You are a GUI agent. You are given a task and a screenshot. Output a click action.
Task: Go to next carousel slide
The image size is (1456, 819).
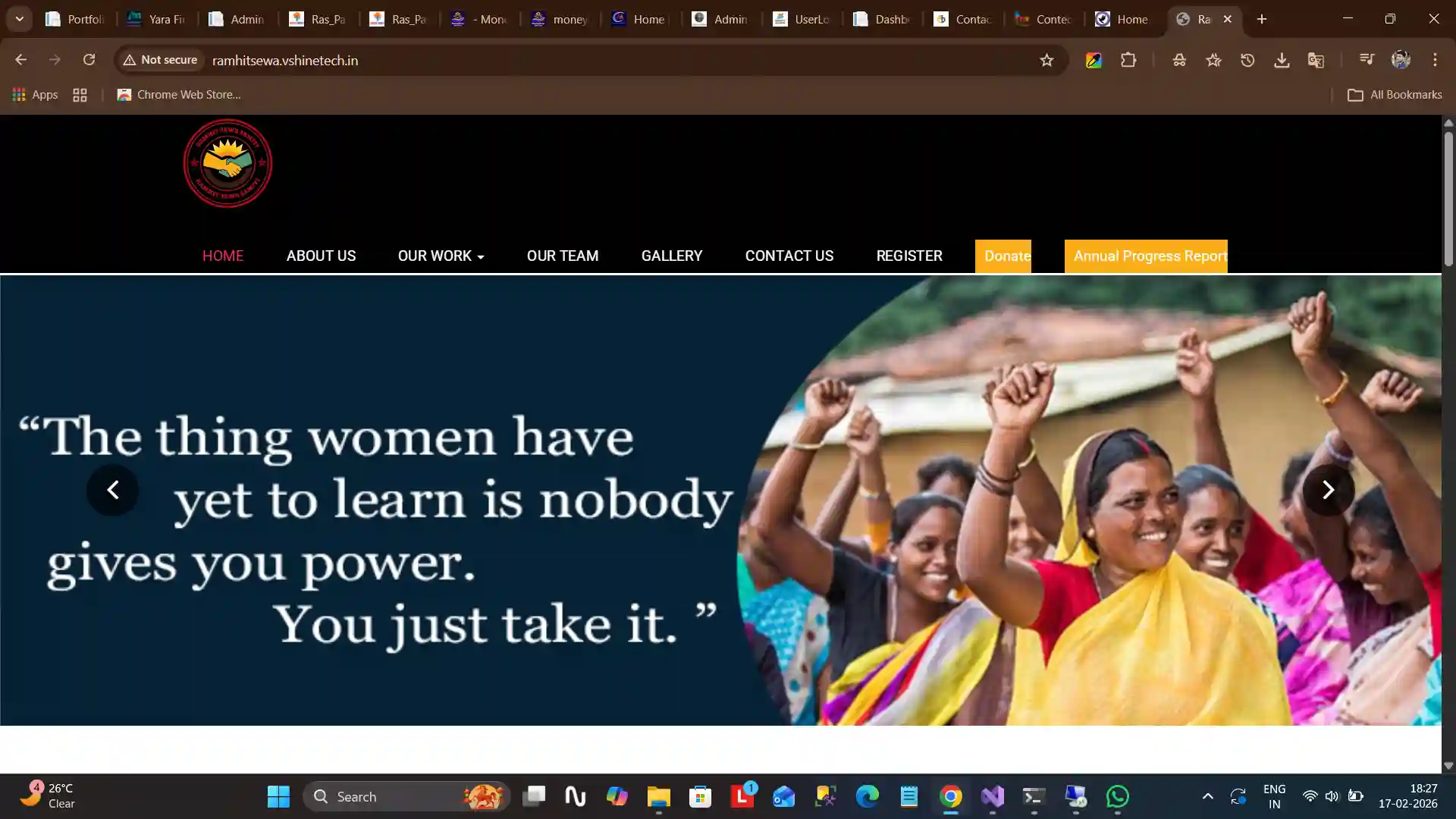[x=1328, y=490]
